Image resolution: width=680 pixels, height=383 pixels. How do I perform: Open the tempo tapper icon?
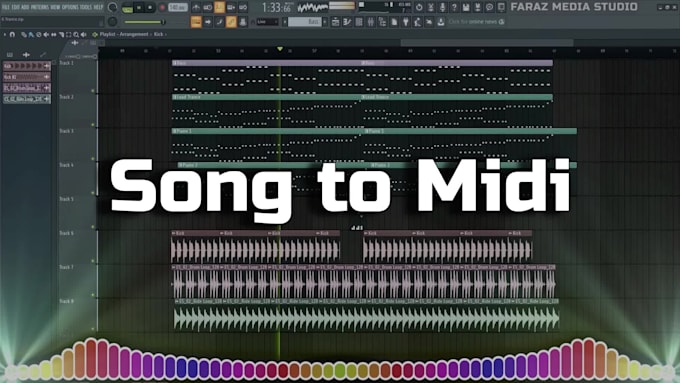coord(417,22)
